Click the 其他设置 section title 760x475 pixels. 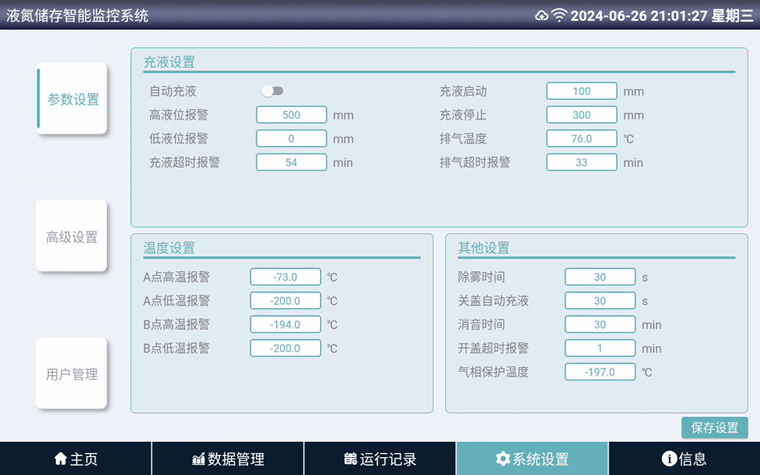[x=484, y=248]
